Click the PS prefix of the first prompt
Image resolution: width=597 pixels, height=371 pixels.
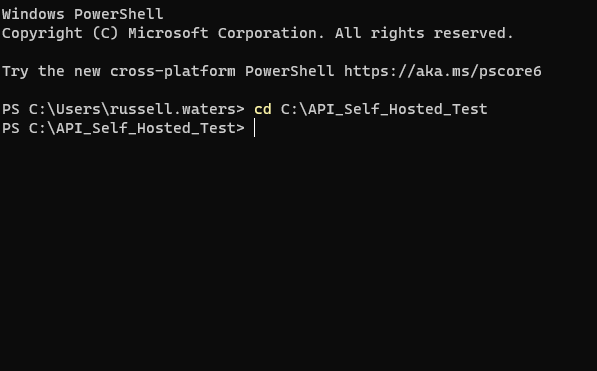pos(11,109)
